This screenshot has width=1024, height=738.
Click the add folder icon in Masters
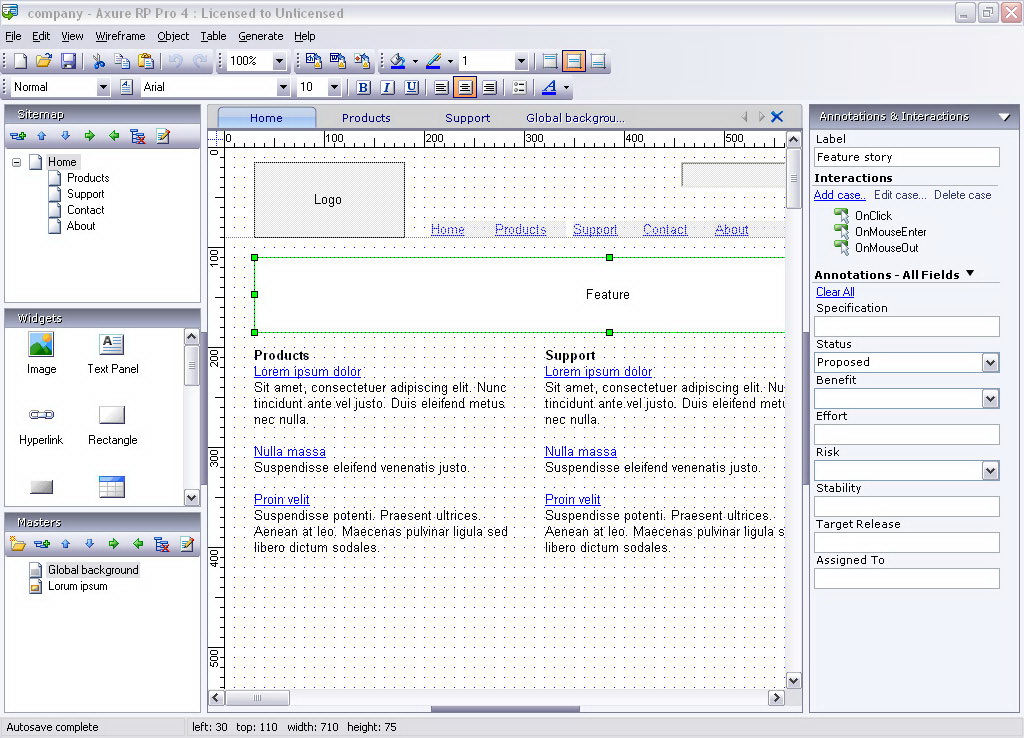18,544
